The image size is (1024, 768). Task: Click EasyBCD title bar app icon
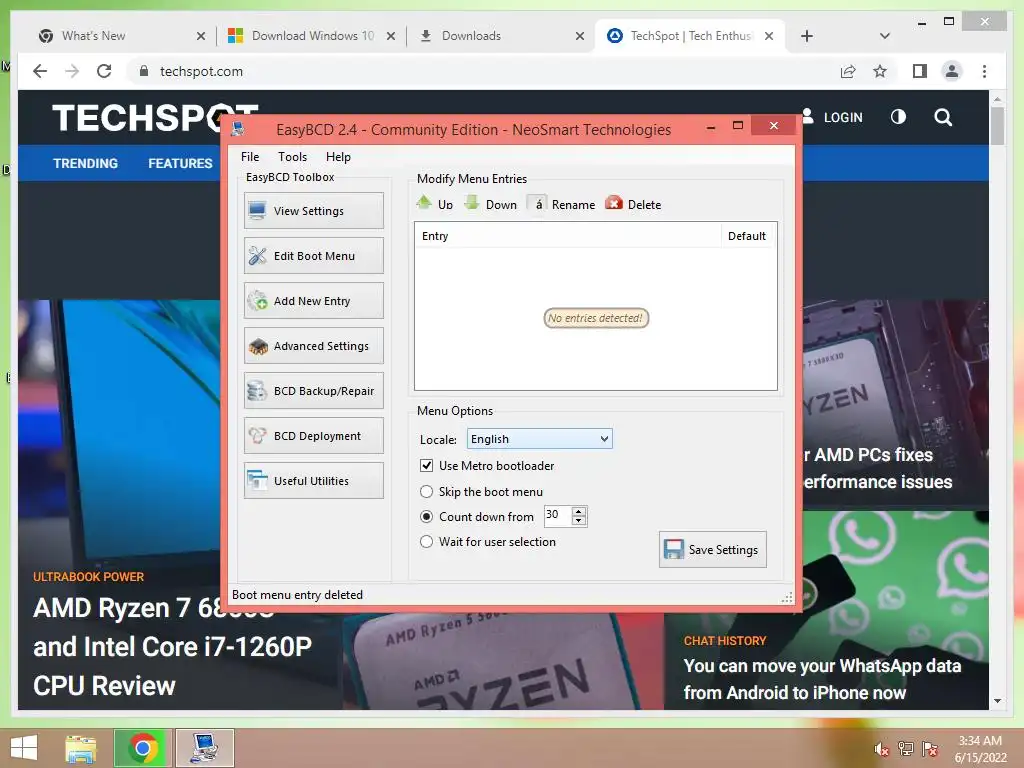[x=238, y=129]
